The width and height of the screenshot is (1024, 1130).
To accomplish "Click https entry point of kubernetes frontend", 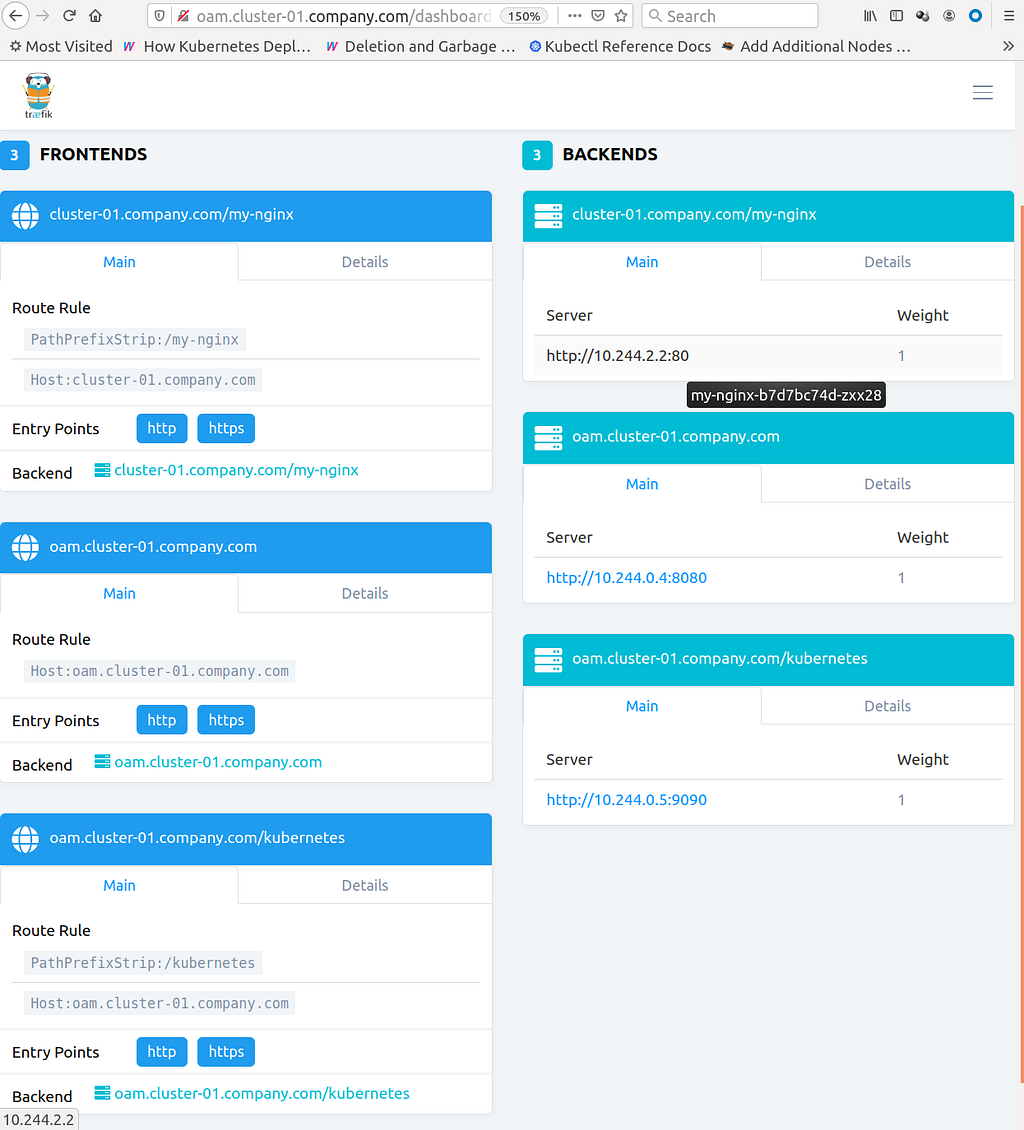I will [226, 1051].
